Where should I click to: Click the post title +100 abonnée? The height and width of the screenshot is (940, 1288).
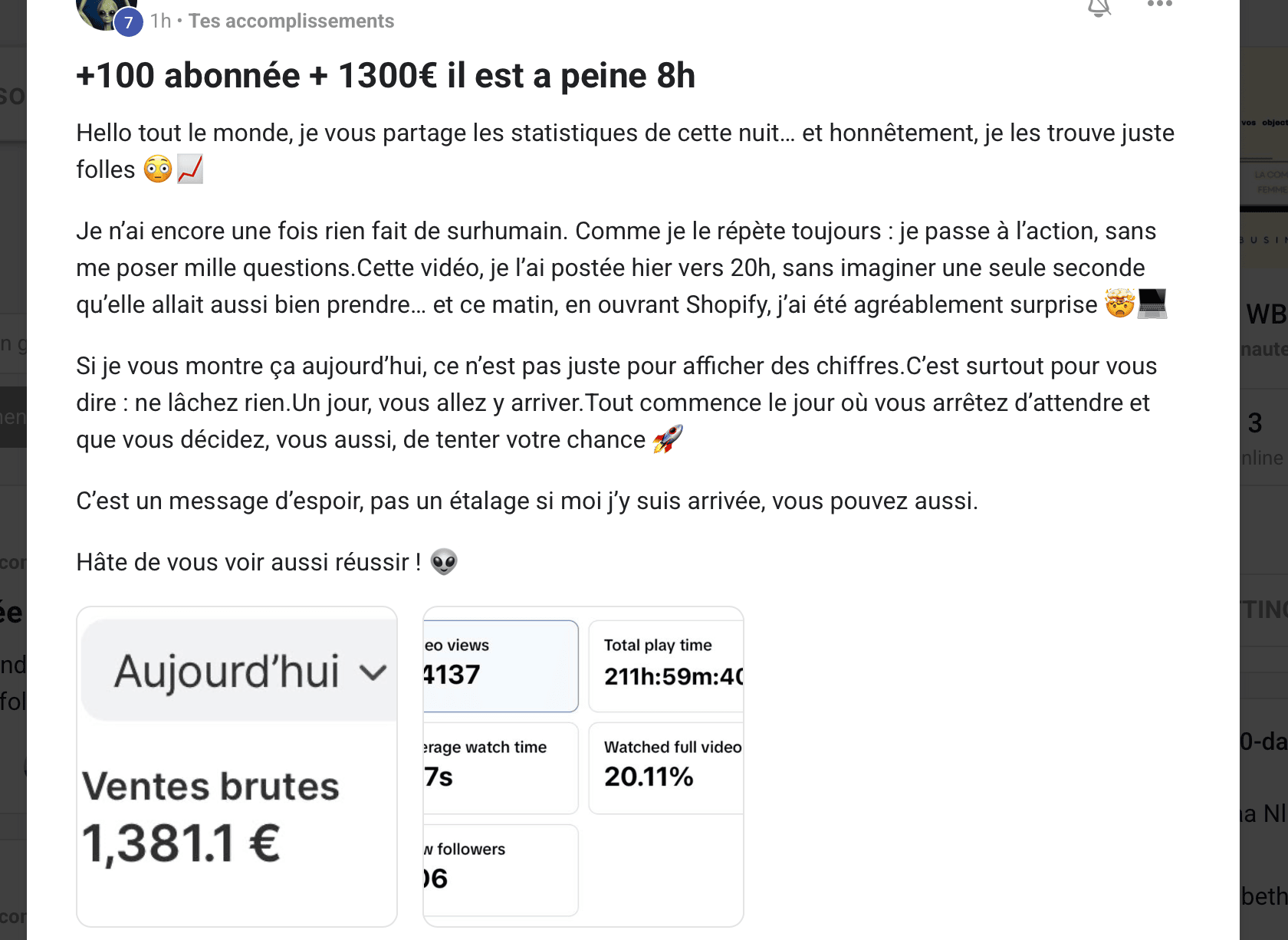pyautogui.click(x=386, y=76)
